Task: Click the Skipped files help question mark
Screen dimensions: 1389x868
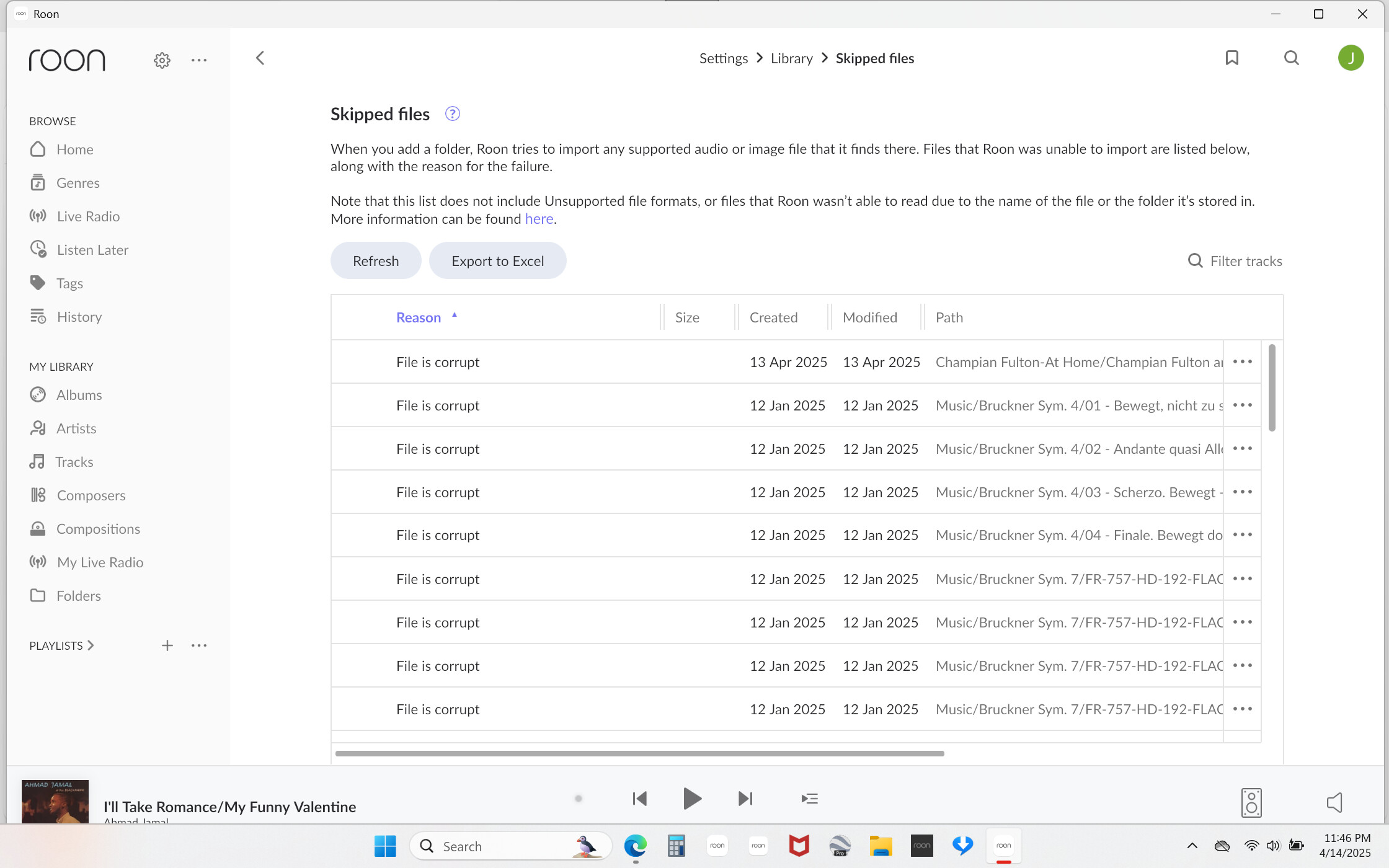Action: 453,114
